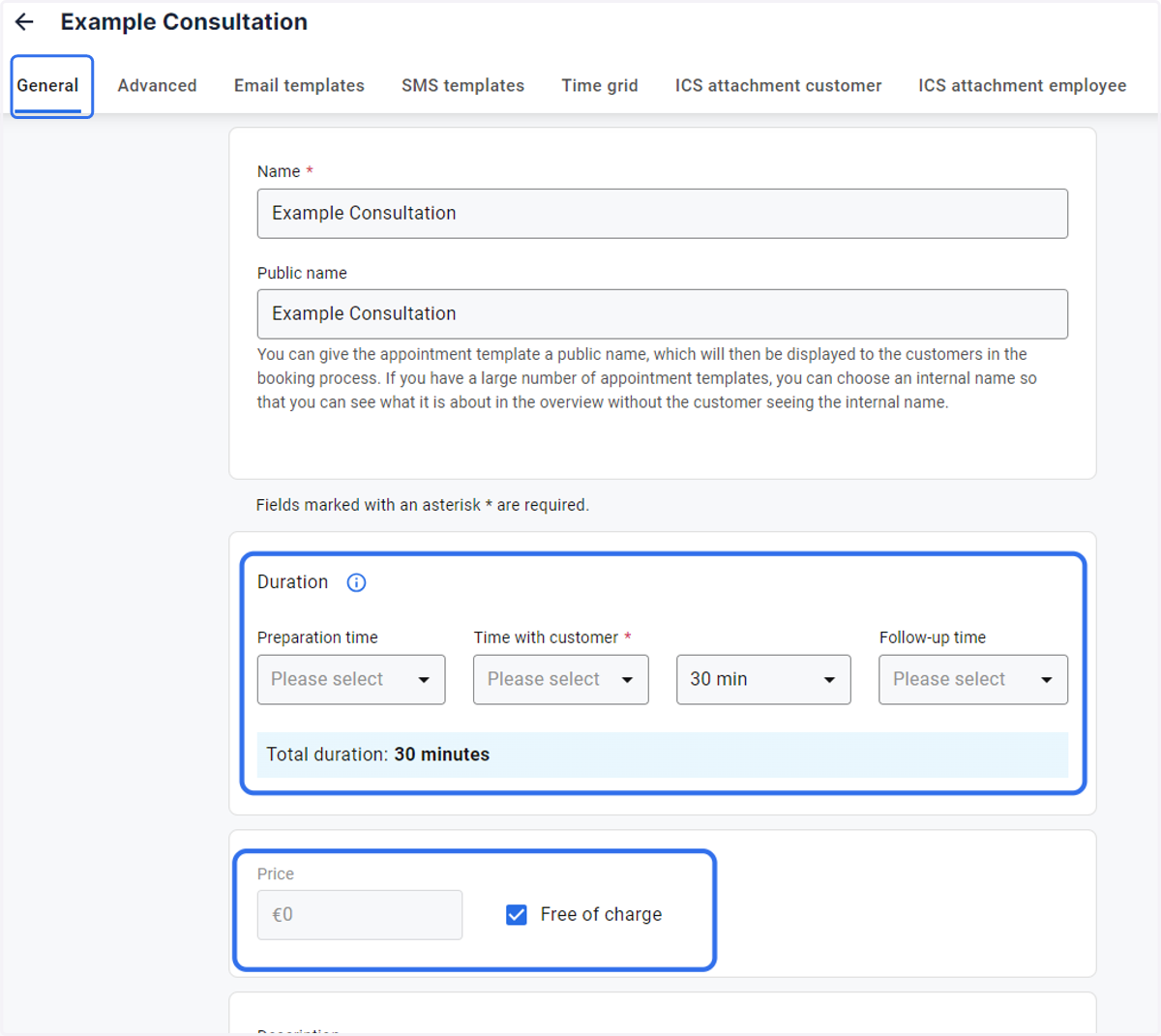Expand Time with customer hours dropdown

pyautogui.click(x=561, y=679)
